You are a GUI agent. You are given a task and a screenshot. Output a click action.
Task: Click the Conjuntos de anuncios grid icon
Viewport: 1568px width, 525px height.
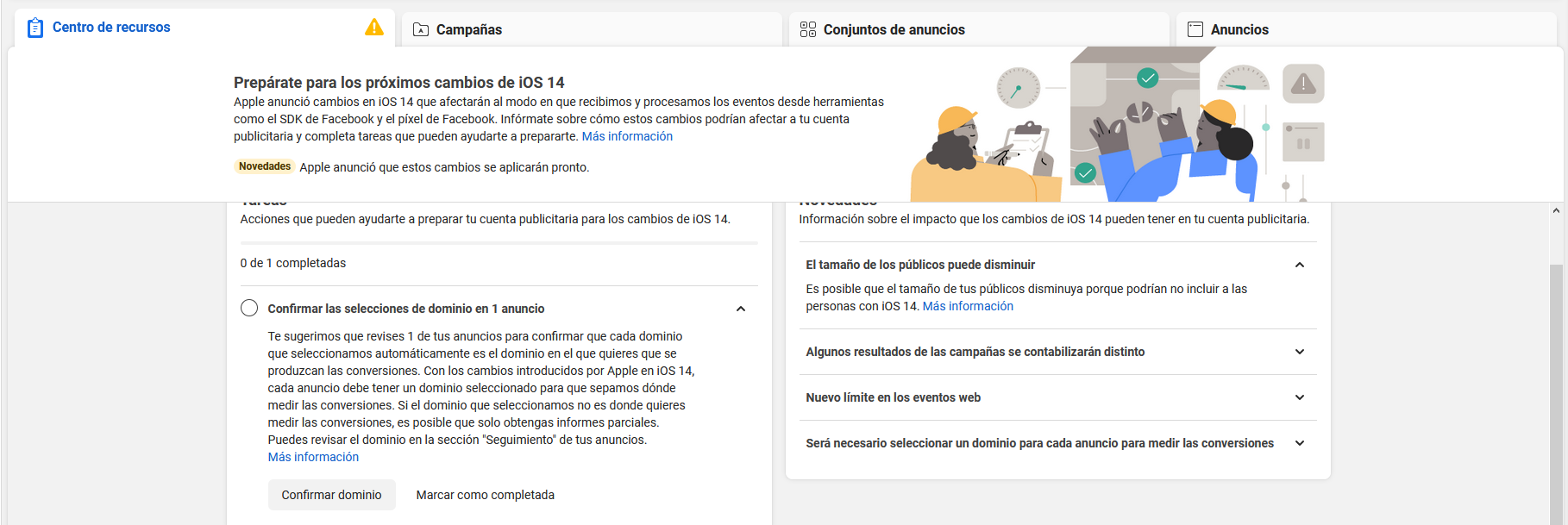pos(808,29)
